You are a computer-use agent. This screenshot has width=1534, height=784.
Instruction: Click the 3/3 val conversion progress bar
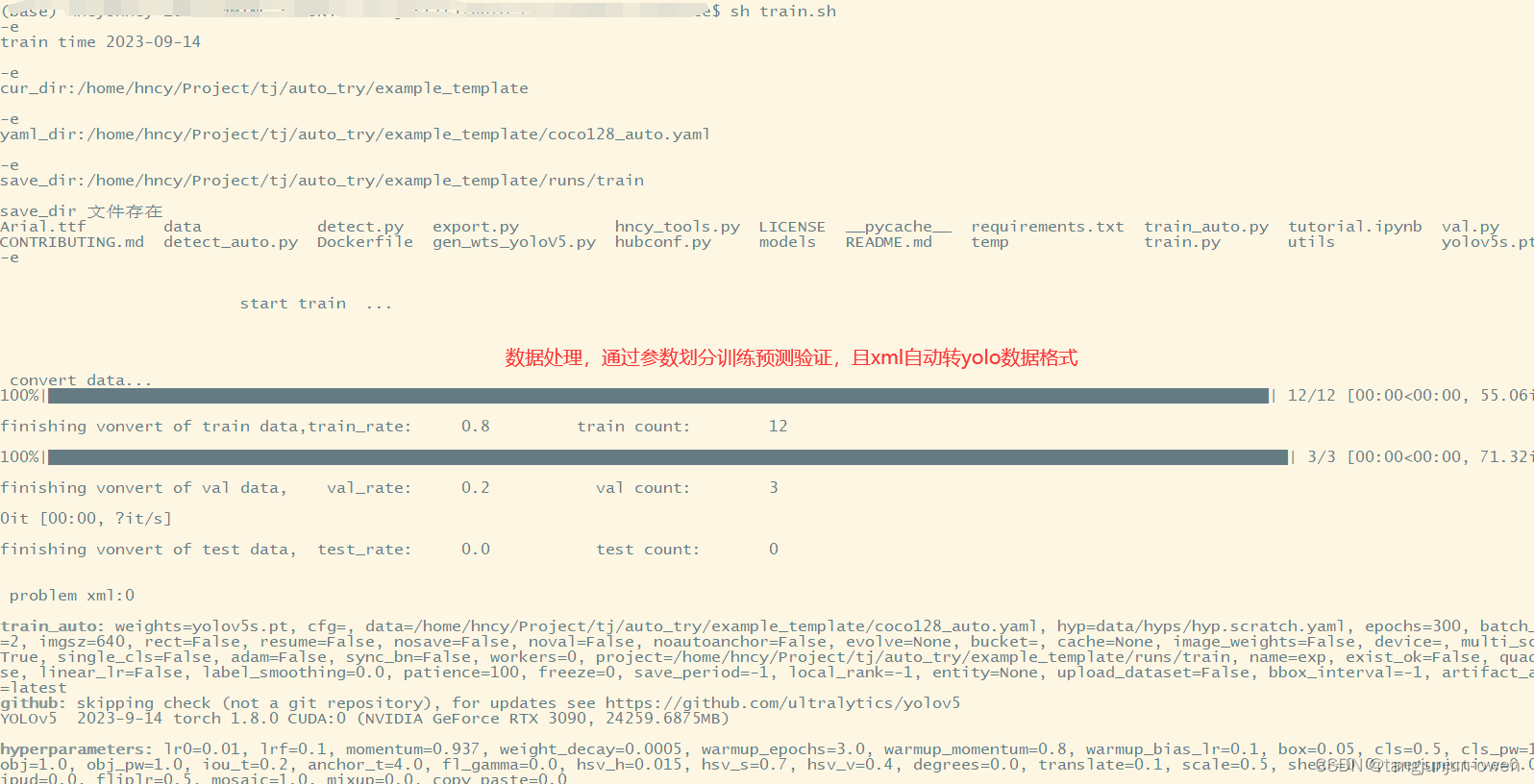click(668, 457)
